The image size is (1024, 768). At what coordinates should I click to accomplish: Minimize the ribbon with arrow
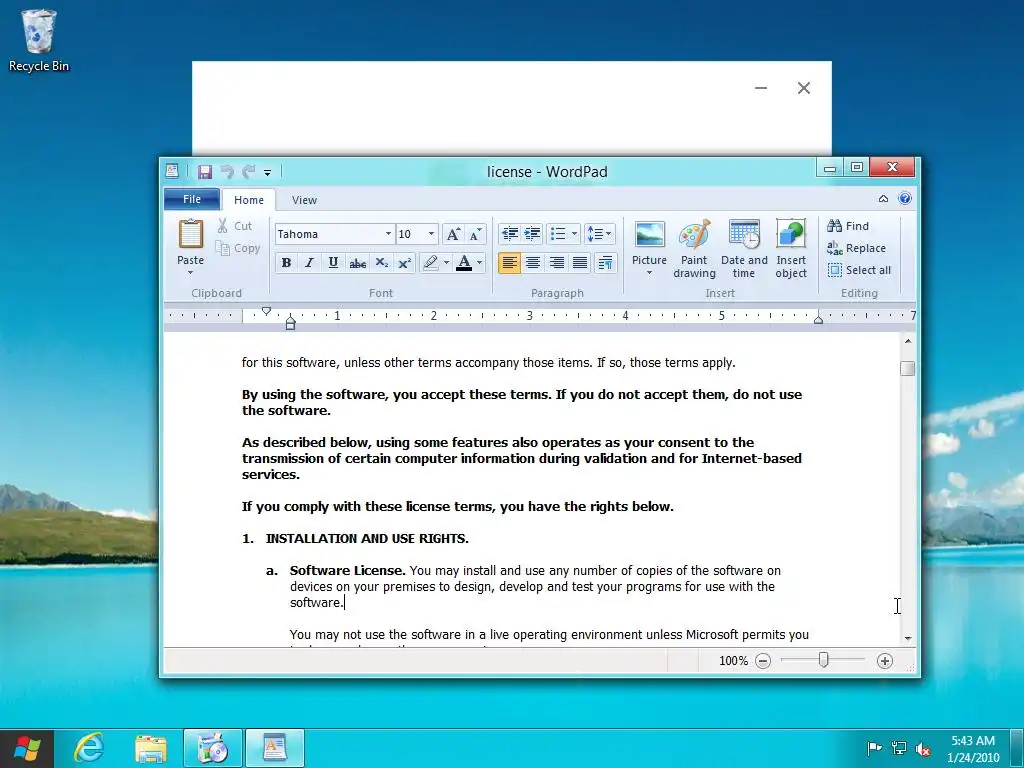tap(883, 199)
